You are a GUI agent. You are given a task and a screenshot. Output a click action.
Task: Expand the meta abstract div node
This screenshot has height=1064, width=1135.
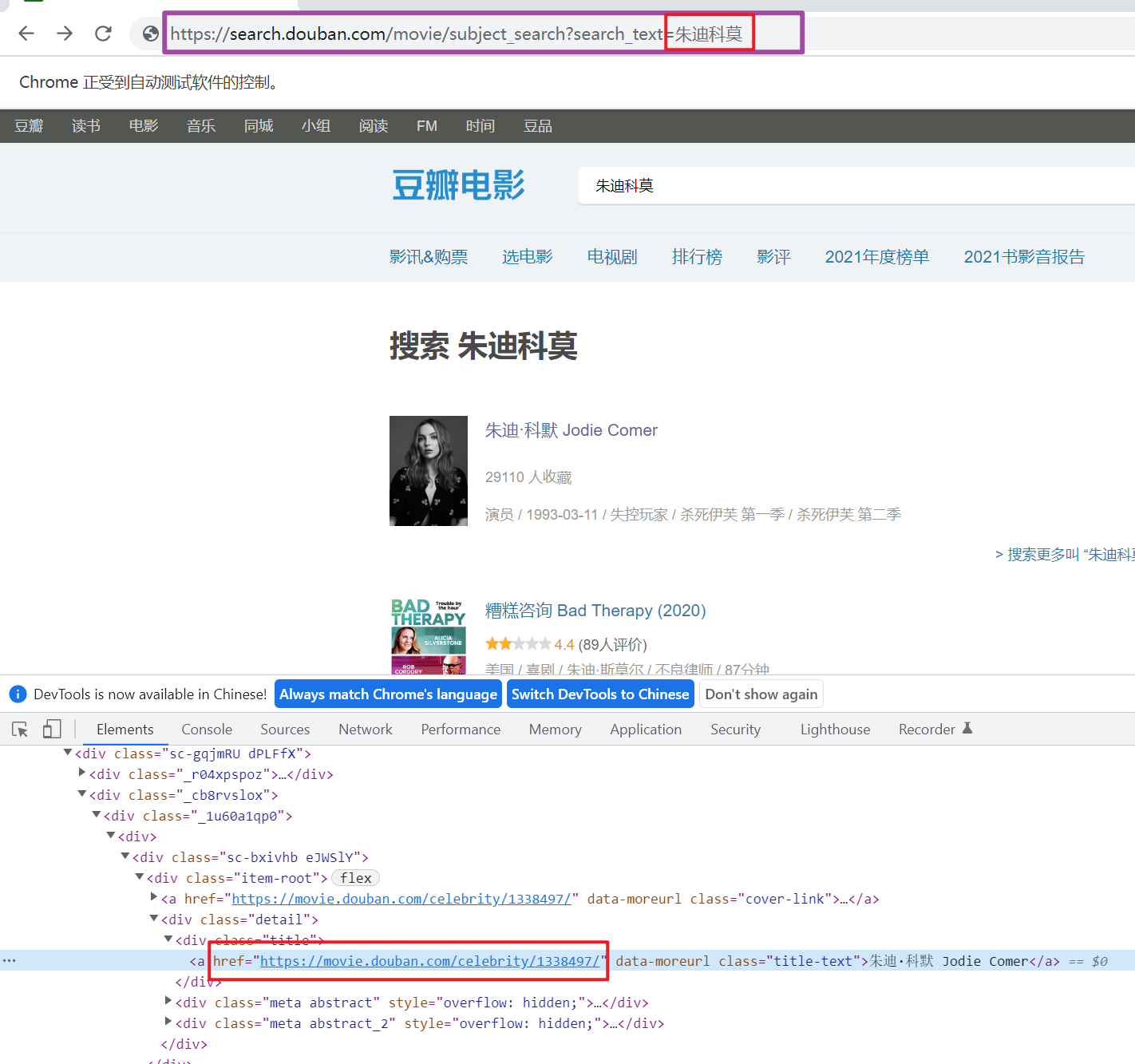click(168, 1001)
